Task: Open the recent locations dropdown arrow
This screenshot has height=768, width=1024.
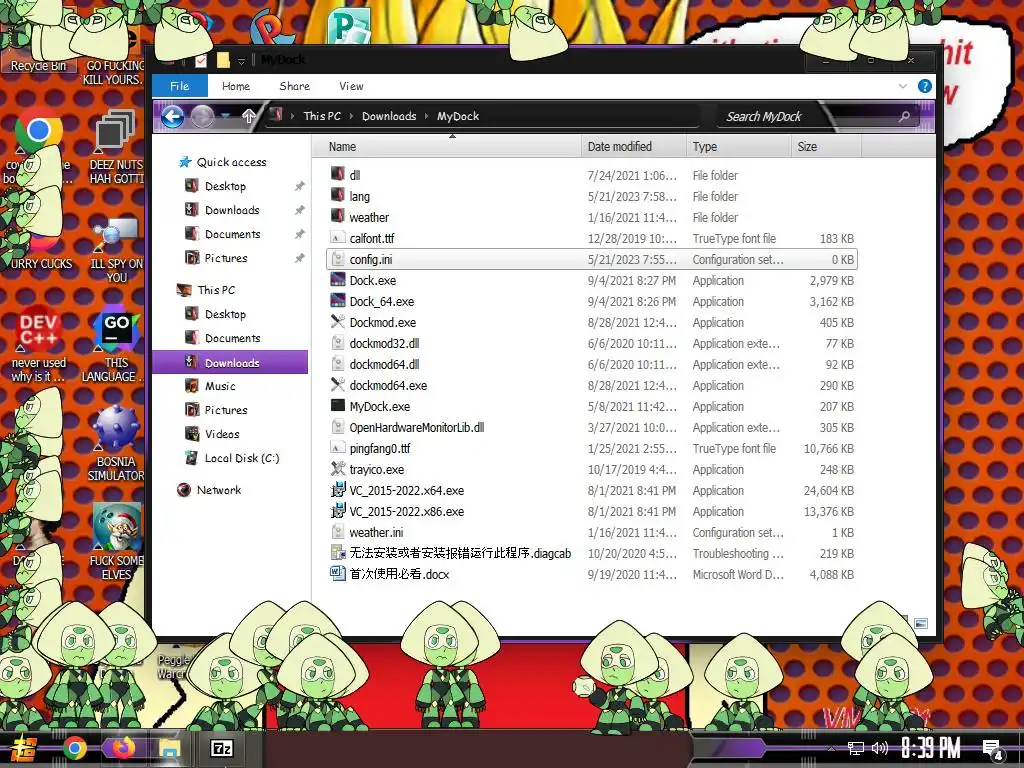Action: (x=227, y=116)
